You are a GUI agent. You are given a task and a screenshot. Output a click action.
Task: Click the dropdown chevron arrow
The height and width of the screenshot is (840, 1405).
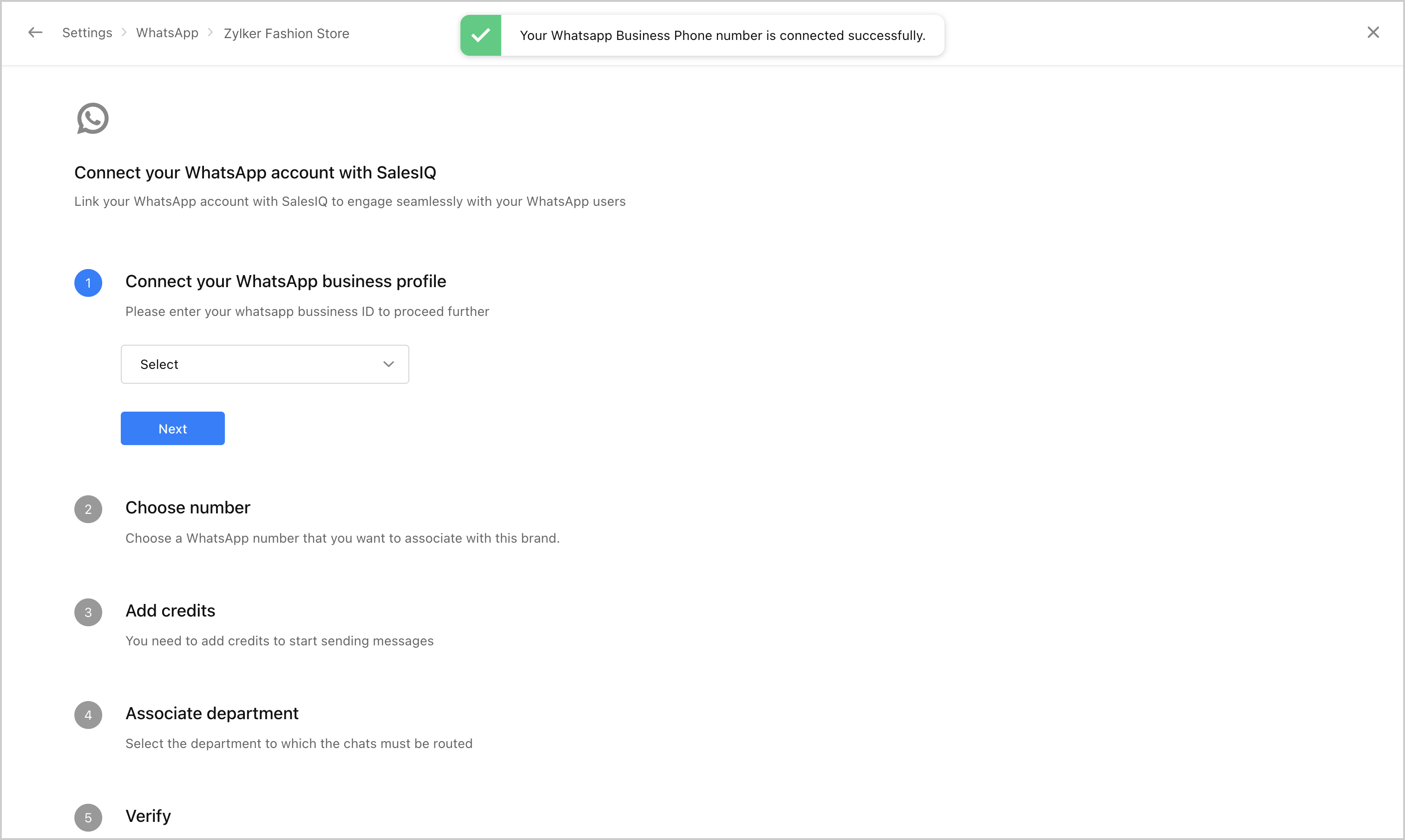click(x=388, y=365)
